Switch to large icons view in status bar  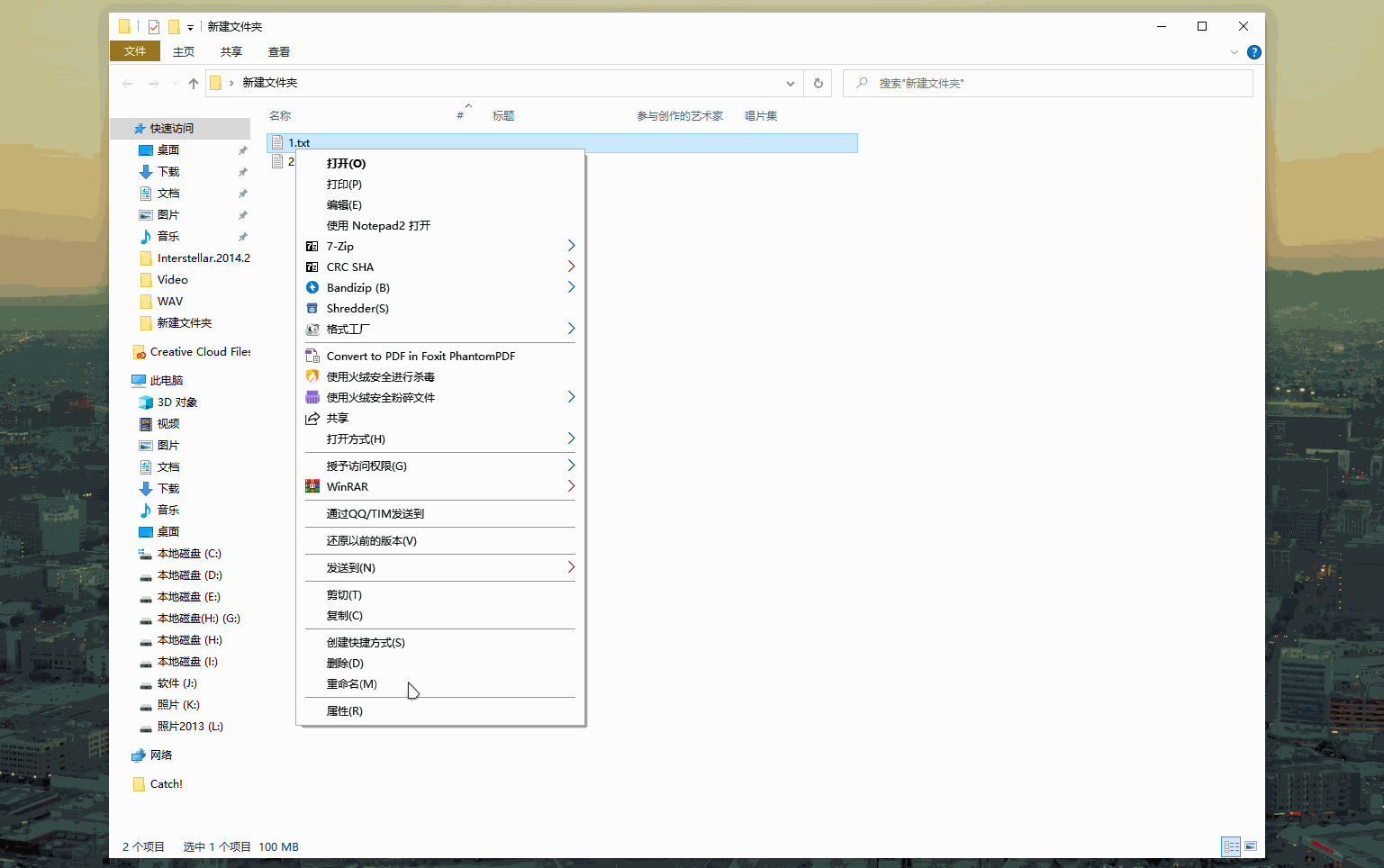pos(1251,846)
